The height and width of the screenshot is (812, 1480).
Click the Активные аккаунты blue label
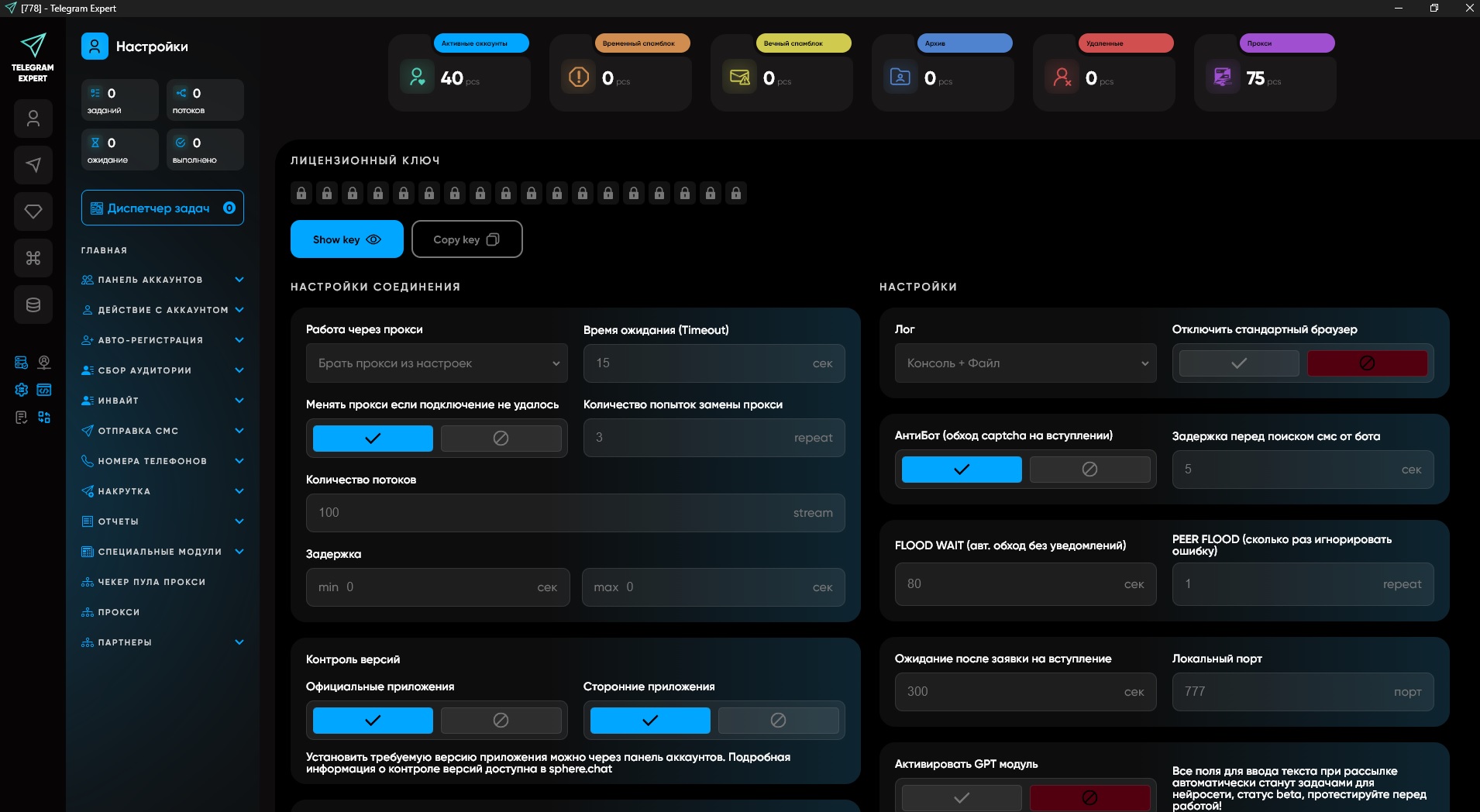coord(481,43)
